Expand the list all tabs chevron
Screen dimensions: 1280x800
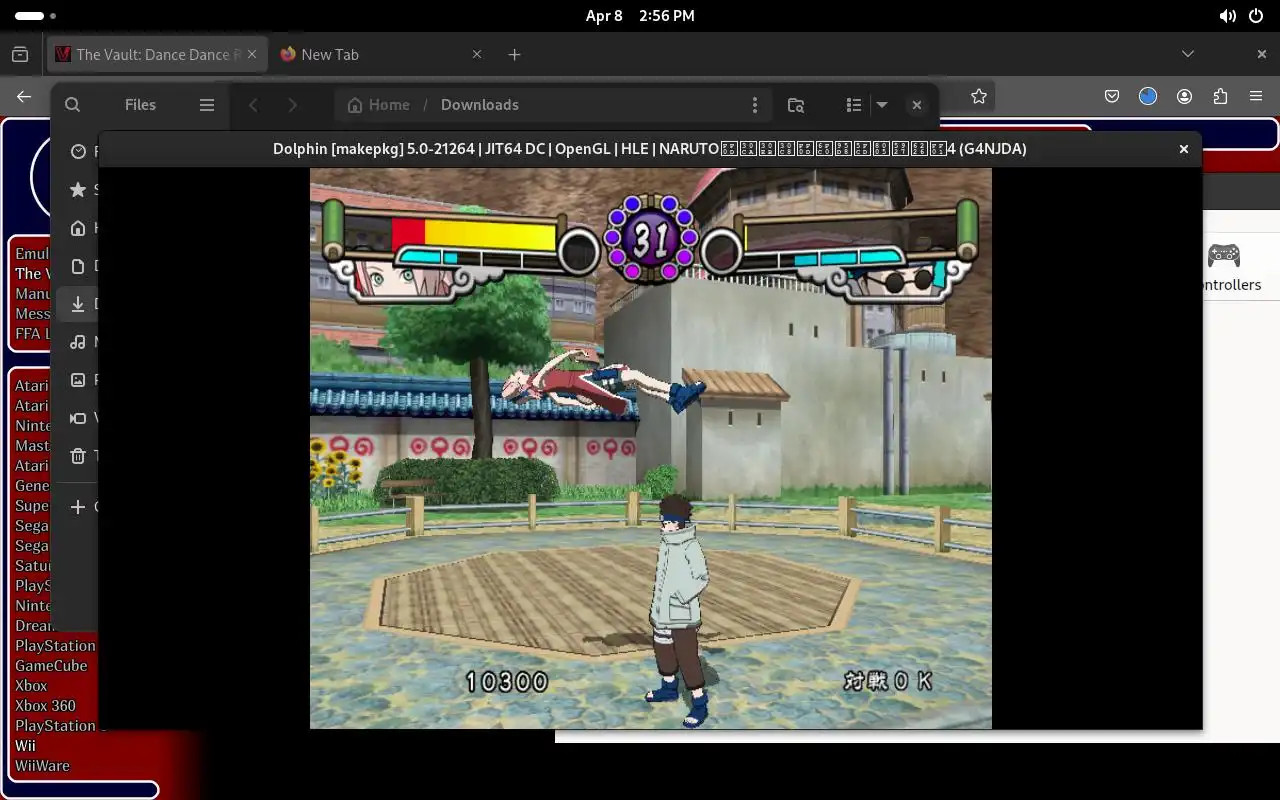click(x=1188, y=54)
